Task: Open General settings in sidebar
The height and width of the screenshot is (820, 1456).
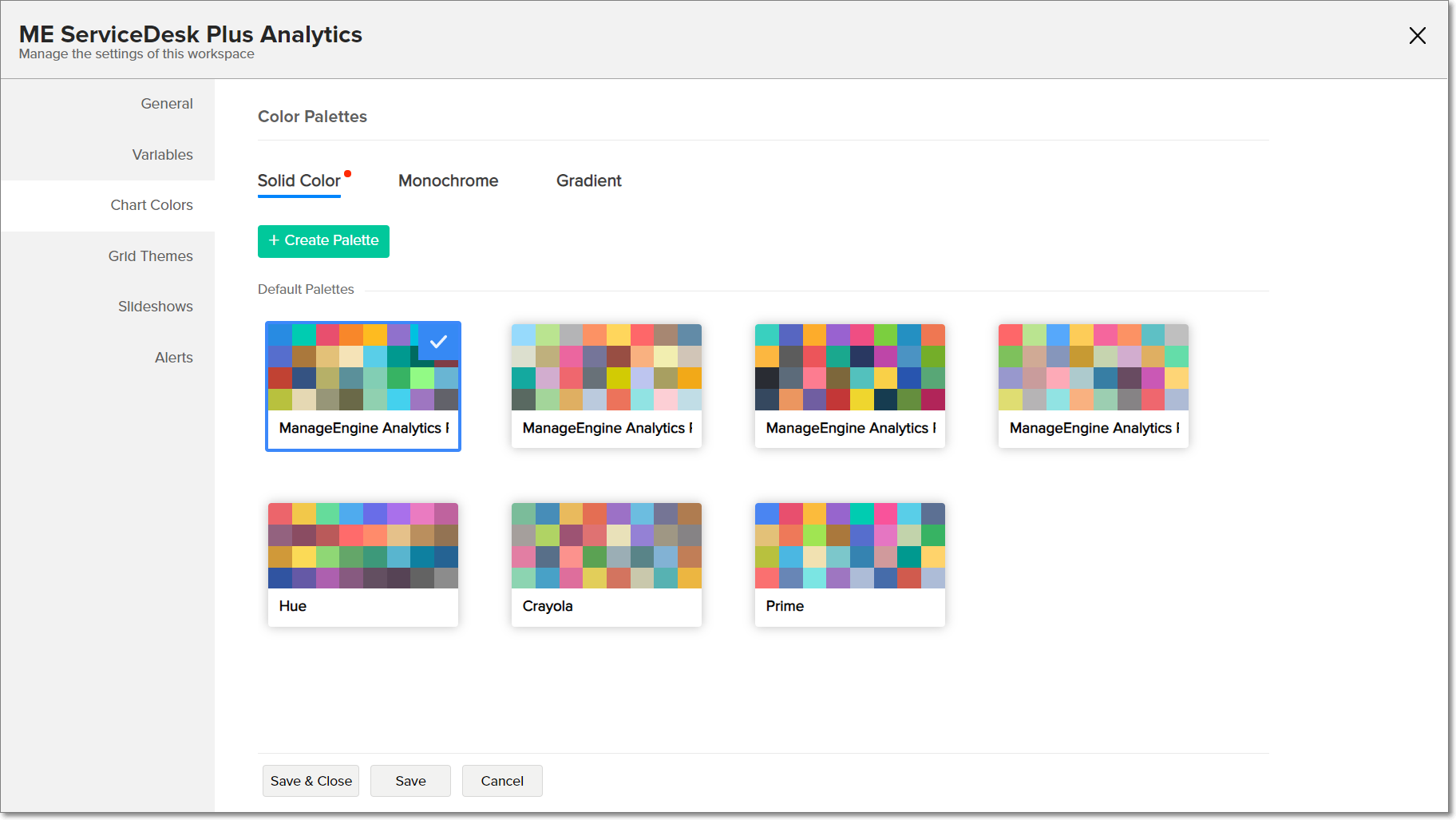Action: coord(166,104)
